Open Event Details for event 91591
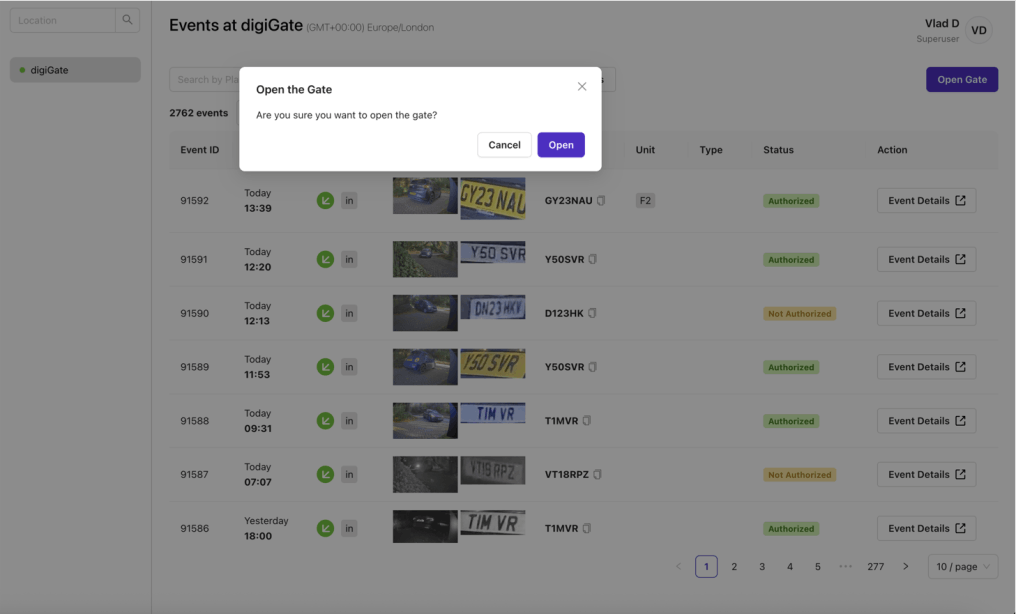The height and width of the screenshot is (614, 1016). click(x=926, y=259)
